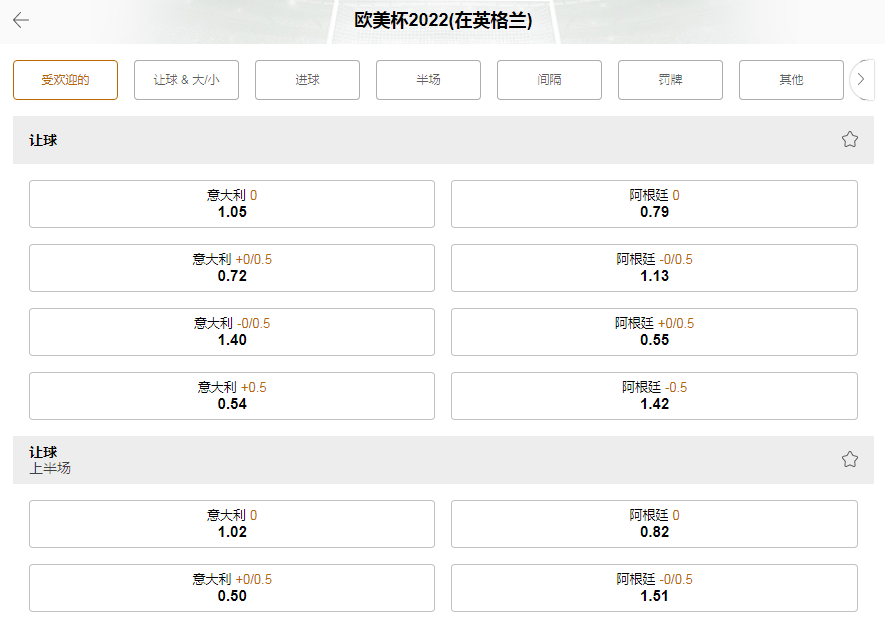This screenshot has width=885, height=620.
Task: Open the 罚牌 tab
Action: click(670, 80)
